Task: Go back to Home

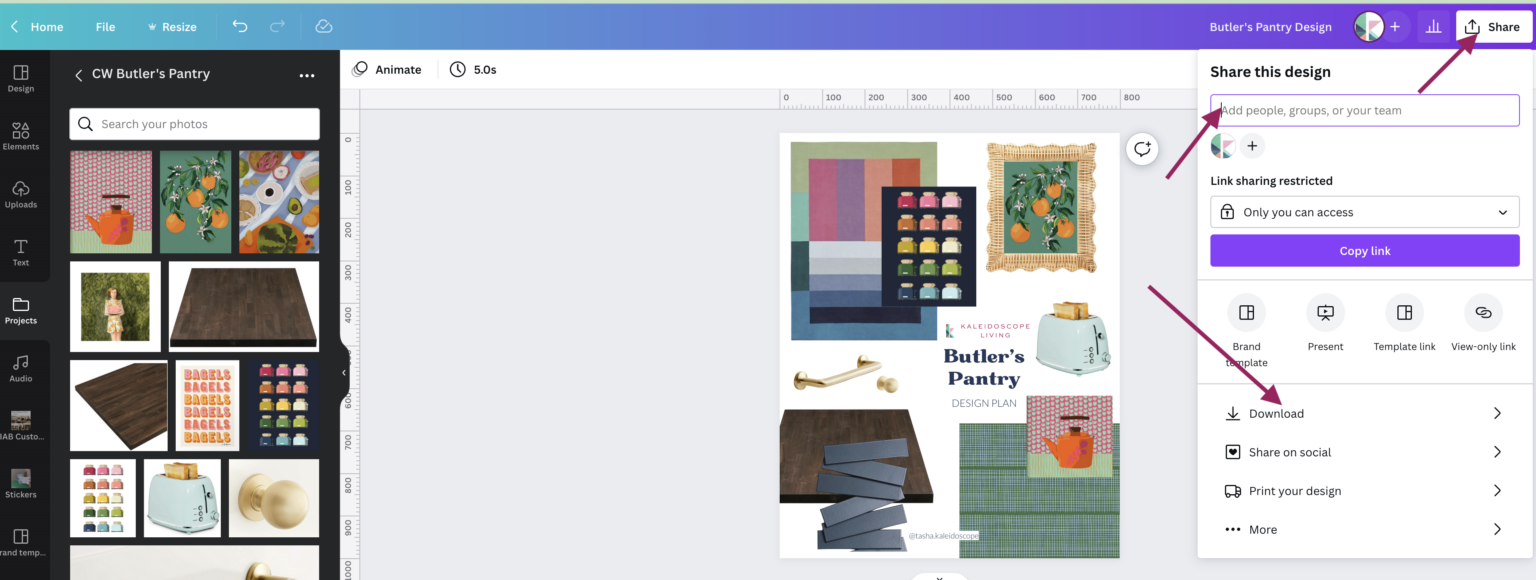Action: coord(37,27)
